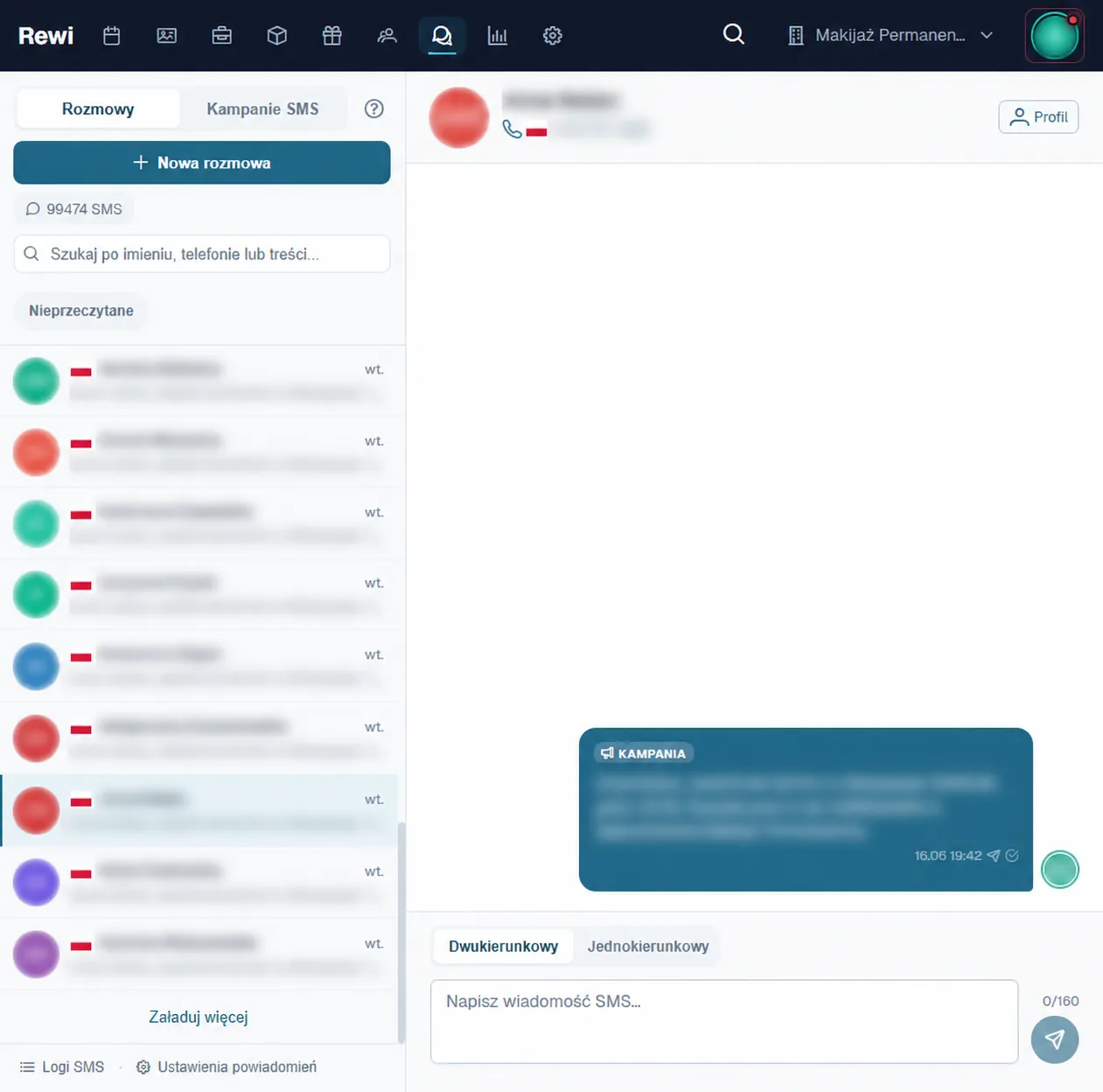Image resolution: width=1103 pixels, height=1092 pixels.
Task: Open the image gallery icon in top navigation
Action: [x=166, y=36]
